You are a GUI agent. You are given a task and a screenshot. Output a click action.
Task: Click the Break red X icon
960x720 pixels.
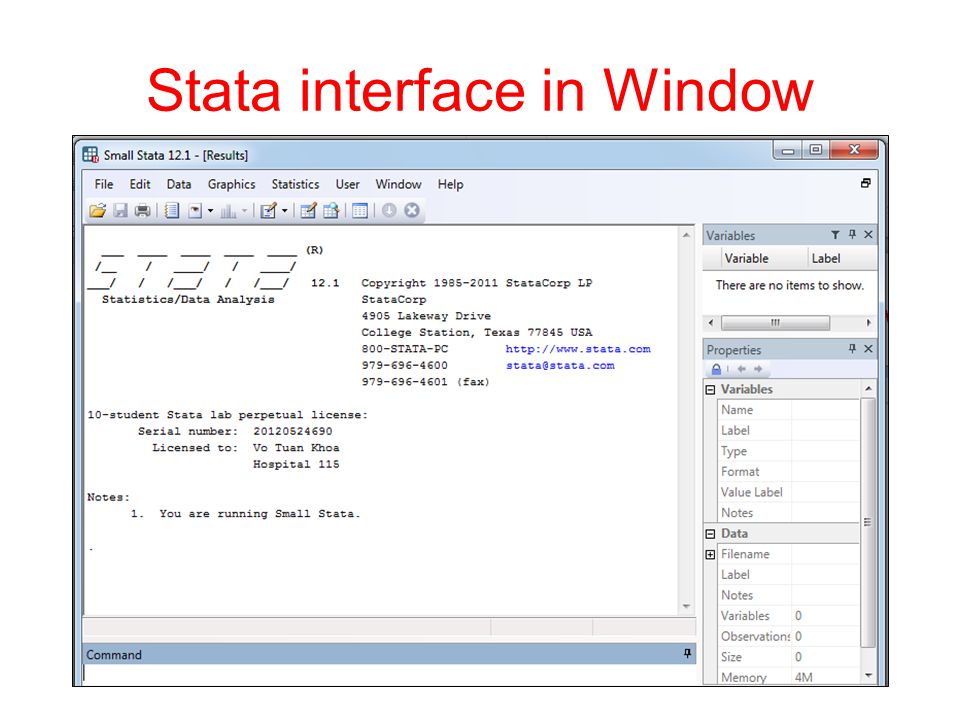412,211
